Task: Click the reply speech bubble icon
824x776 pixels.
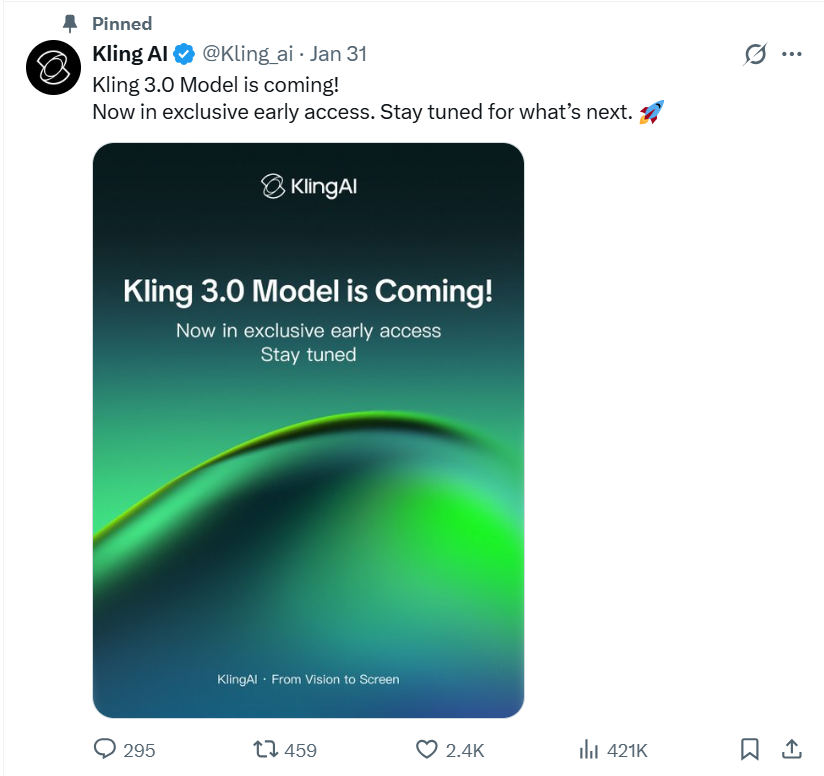Action: (x=105, y=749)
